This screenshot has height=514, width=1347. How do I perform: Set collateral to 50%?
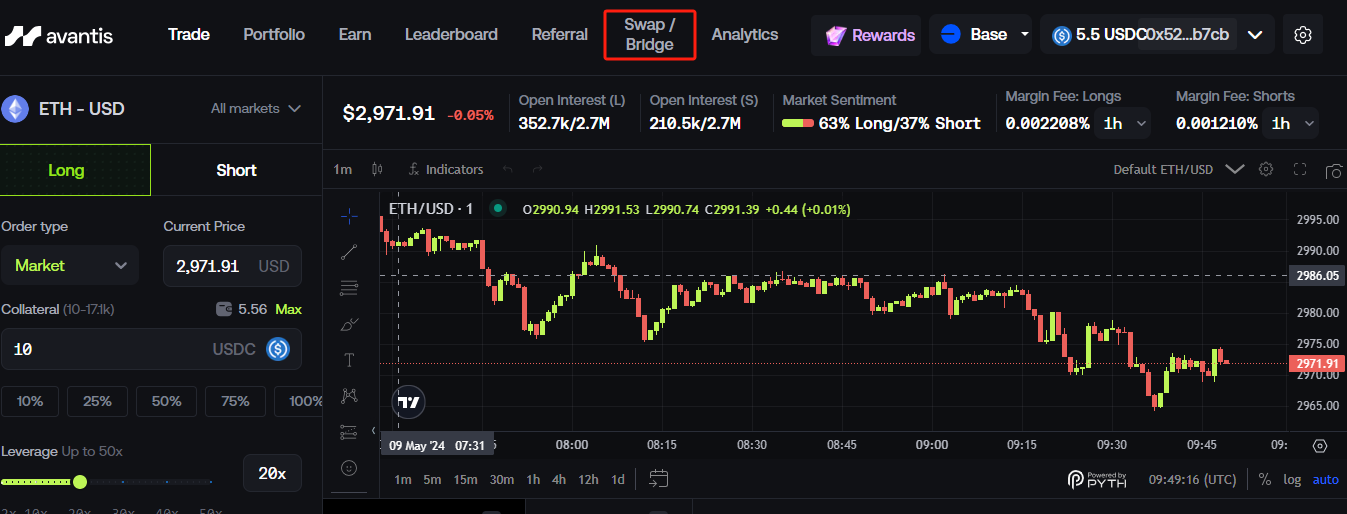pos(166,401)
